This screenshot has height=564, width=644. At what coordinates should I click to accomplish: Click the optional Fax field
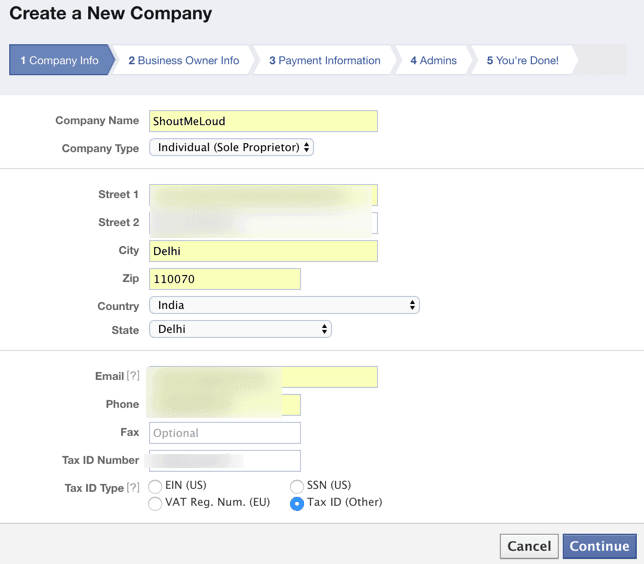coord(225,433)
